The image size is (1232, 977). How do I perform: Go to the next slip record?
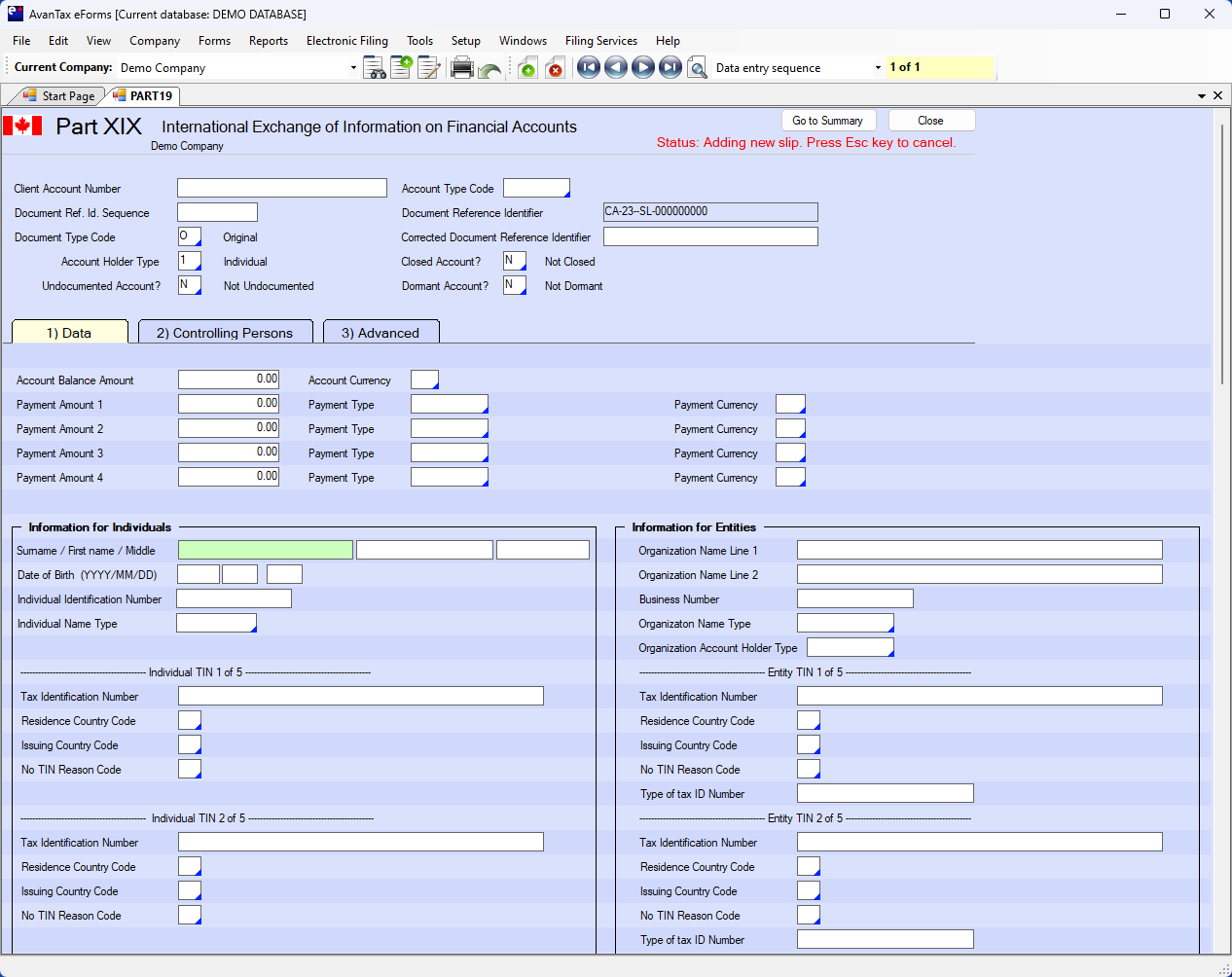click(x=642, y=67)
